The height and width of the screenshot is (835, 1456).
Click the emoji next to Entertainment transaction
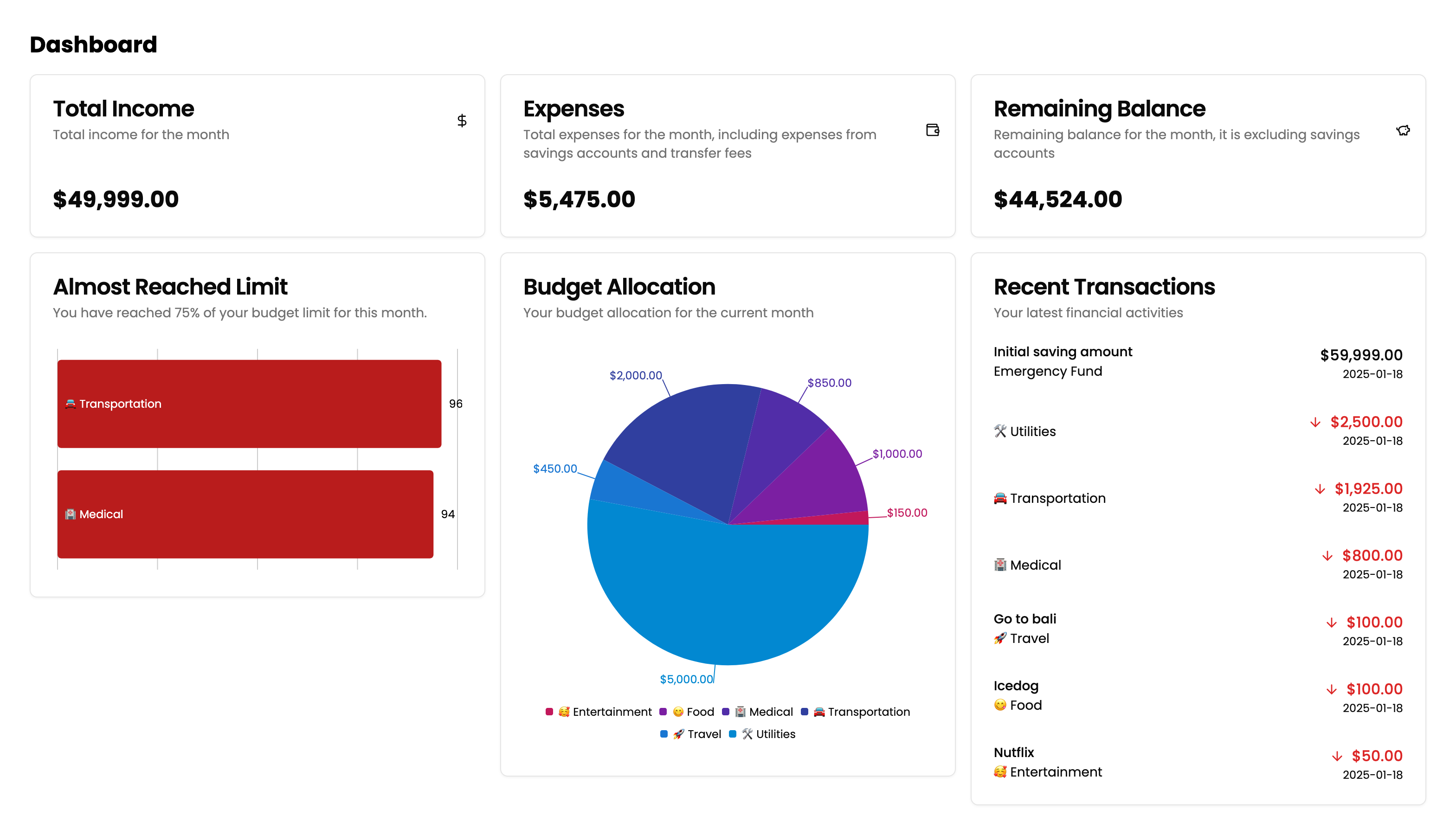[x=1000, y=772]
